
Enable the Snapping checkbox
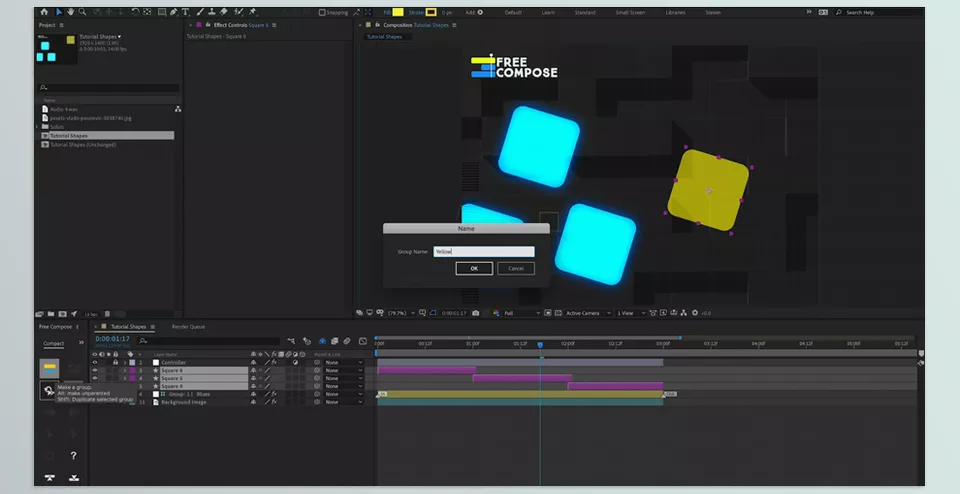(322, 12)
